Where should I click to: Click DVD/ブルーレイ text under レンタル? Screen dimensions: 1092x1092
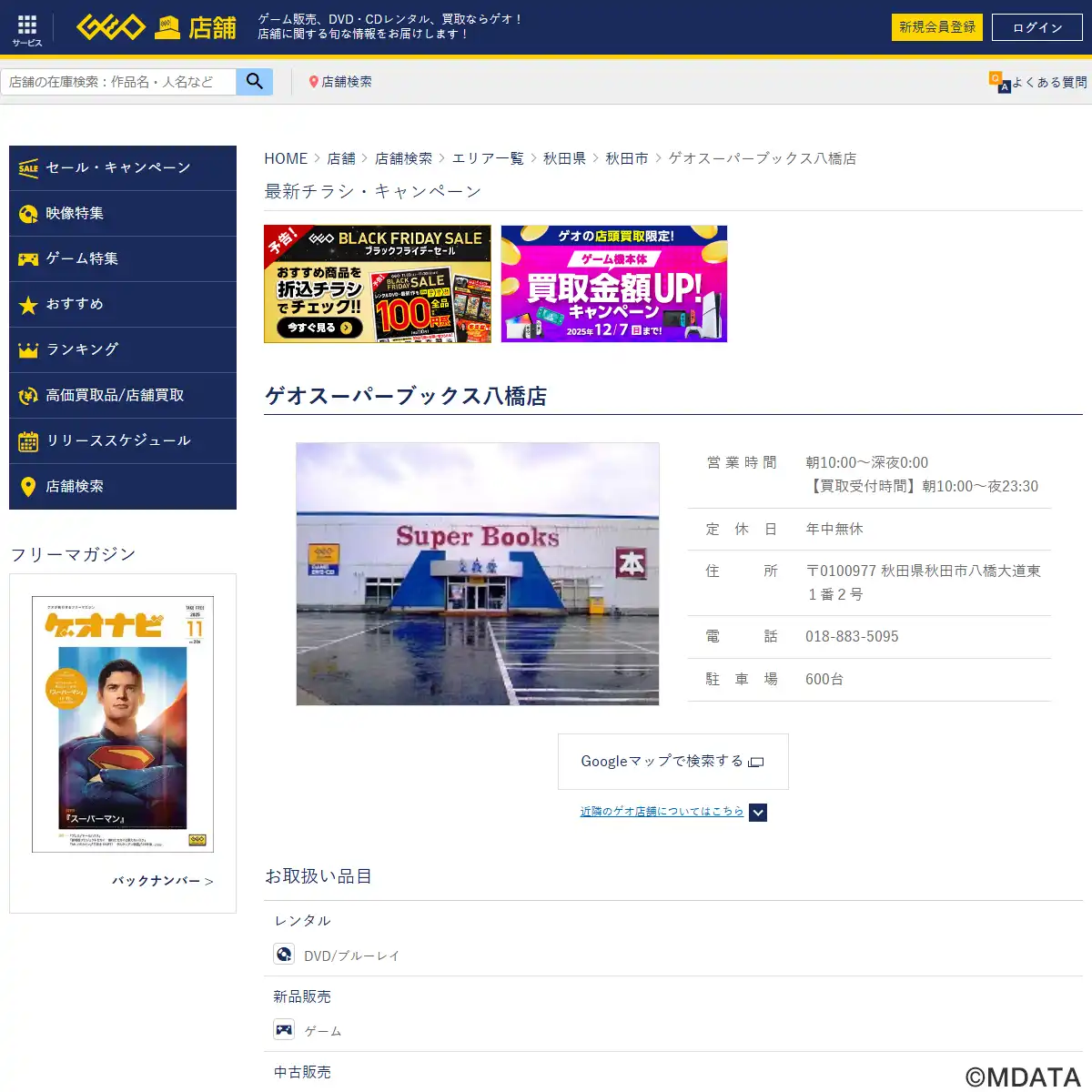[352, 955]
